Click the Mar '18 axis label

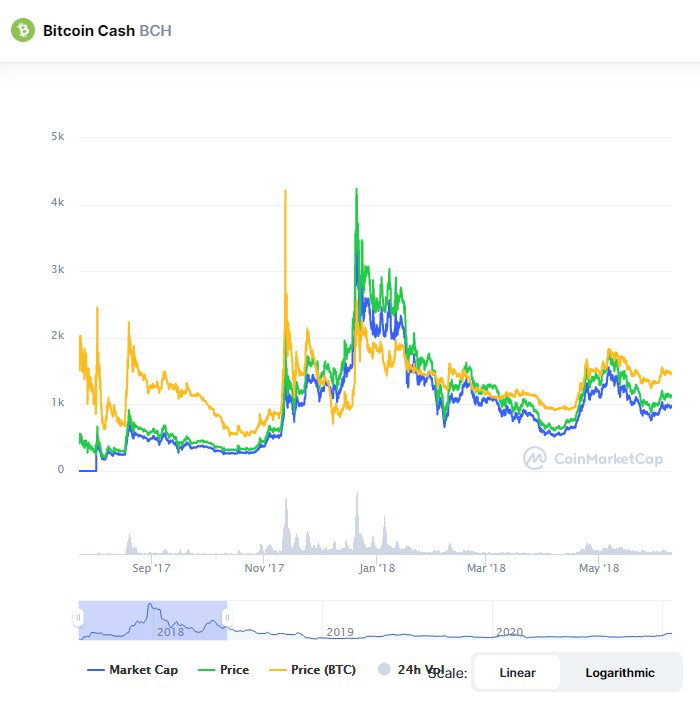[486, 568]
